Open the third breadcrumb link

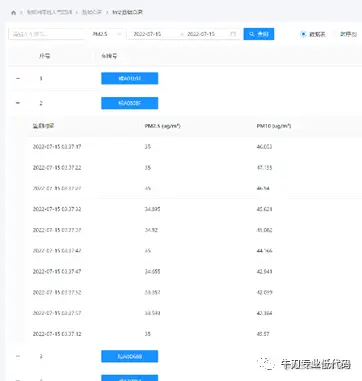click(91, 13)
